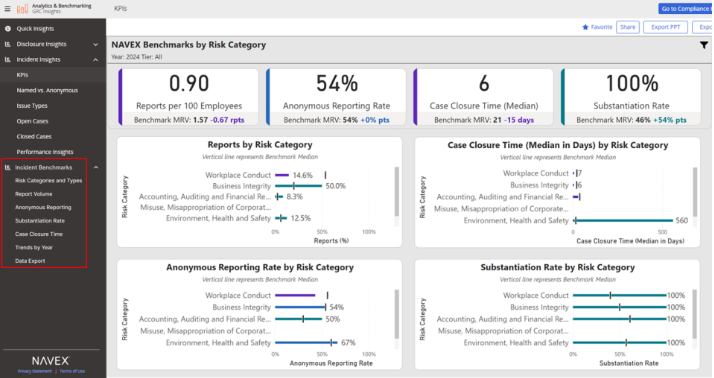Click the Reports per 100 Employees card
The image size is (714, 378).
[x=189, y=97]
